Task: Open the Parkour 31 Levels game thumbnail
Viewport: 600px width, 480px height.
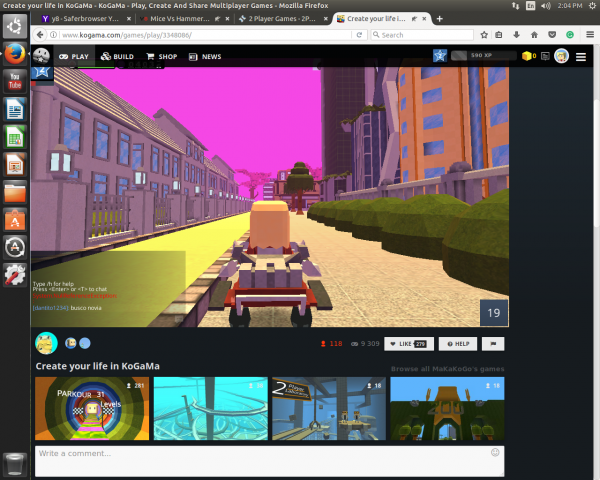Action: pos(92,408)
